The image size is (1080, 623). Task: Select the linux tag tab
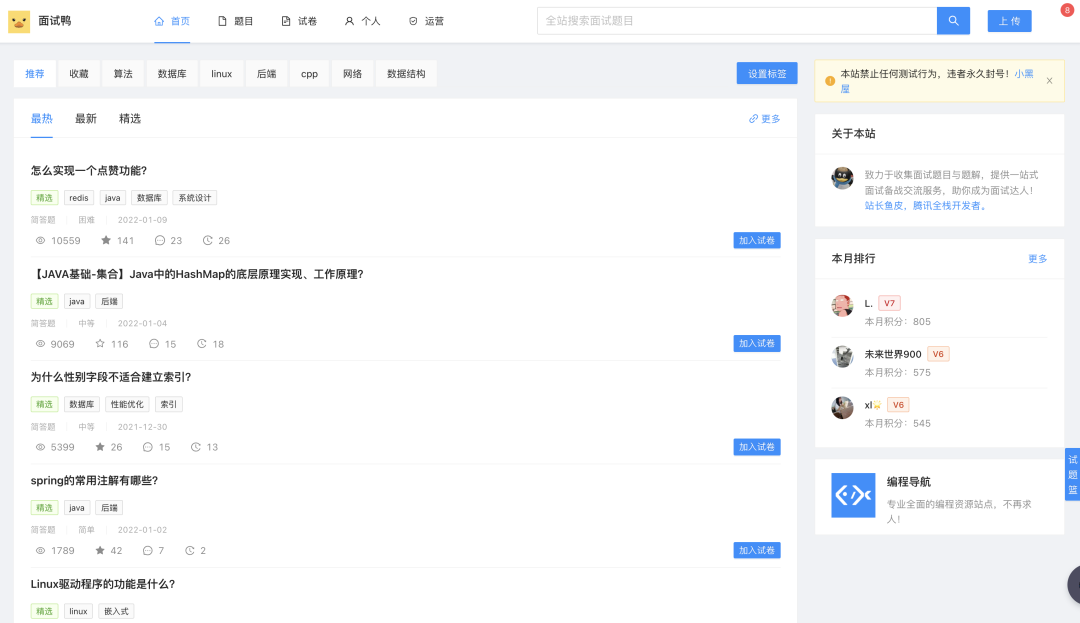(222, 74)
